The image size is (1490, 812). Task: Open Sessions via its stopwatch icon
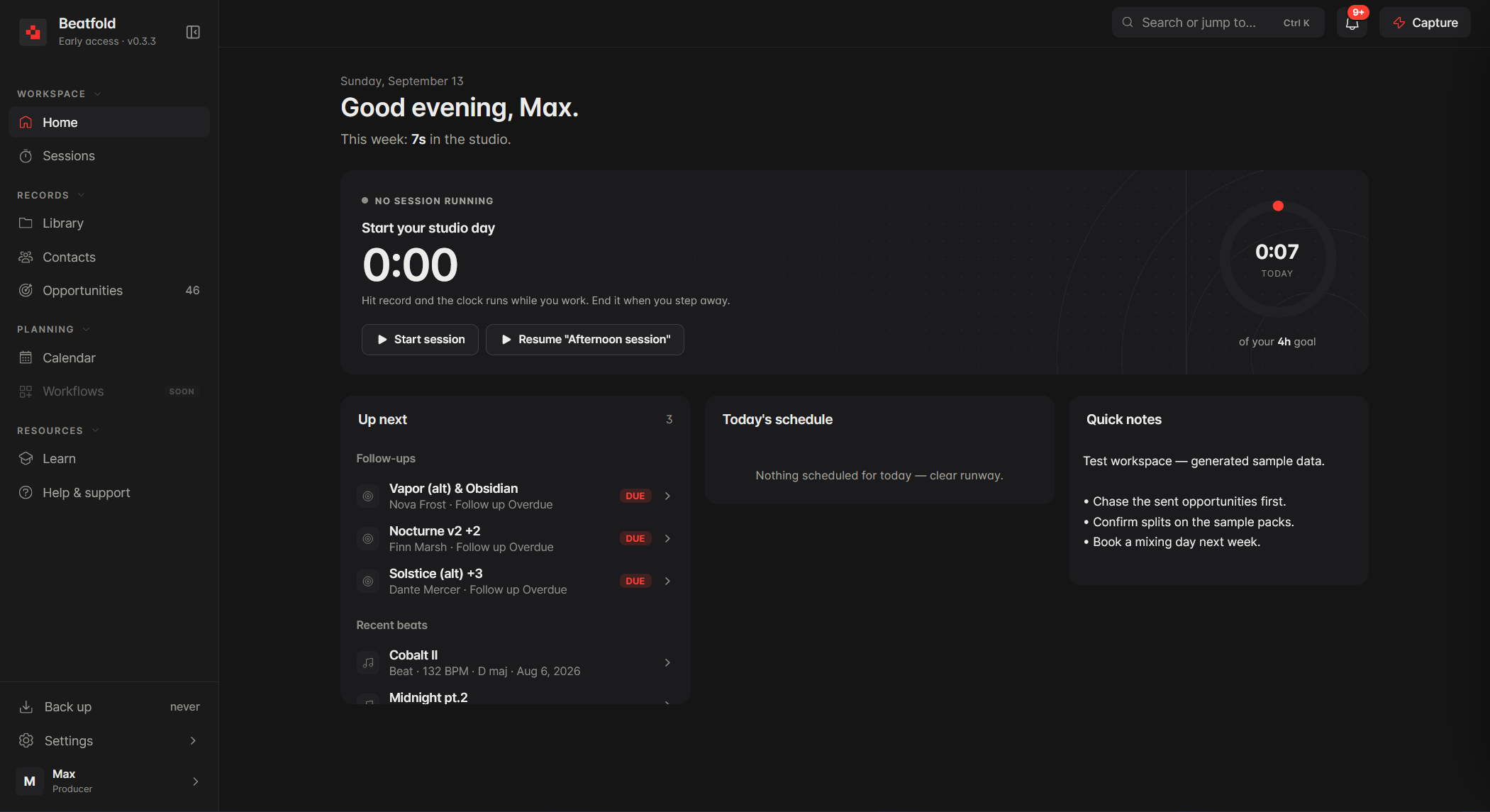coord(26,156)
